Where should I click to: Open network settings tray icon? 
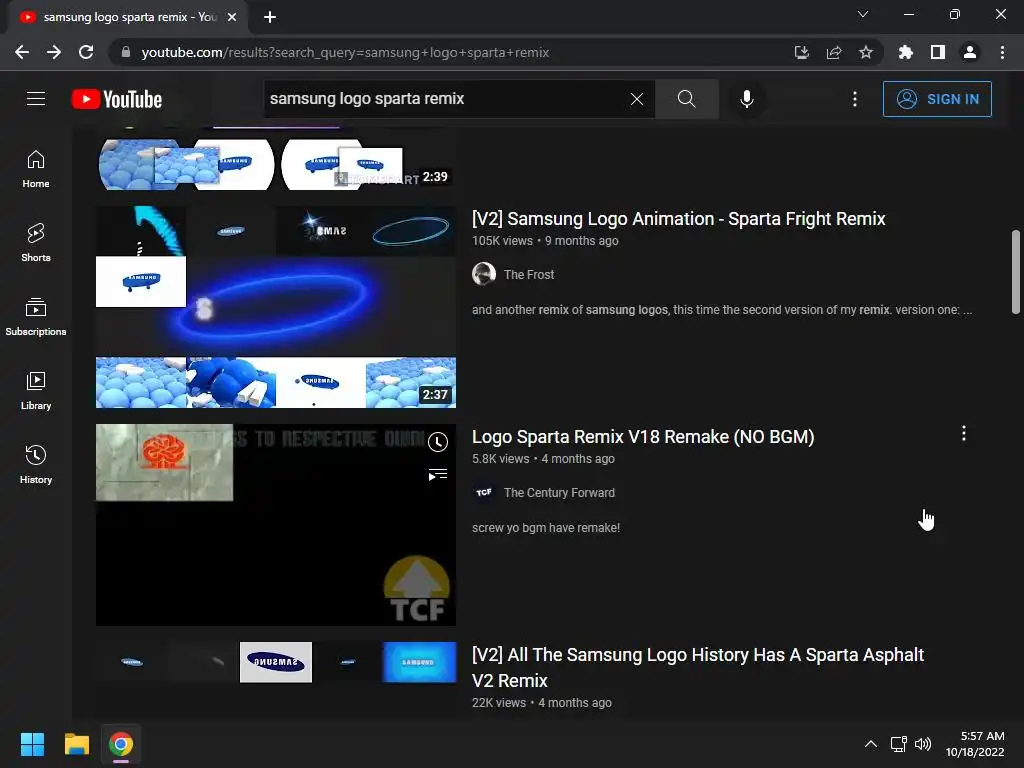pyautogui.click(x=899, y=744)
